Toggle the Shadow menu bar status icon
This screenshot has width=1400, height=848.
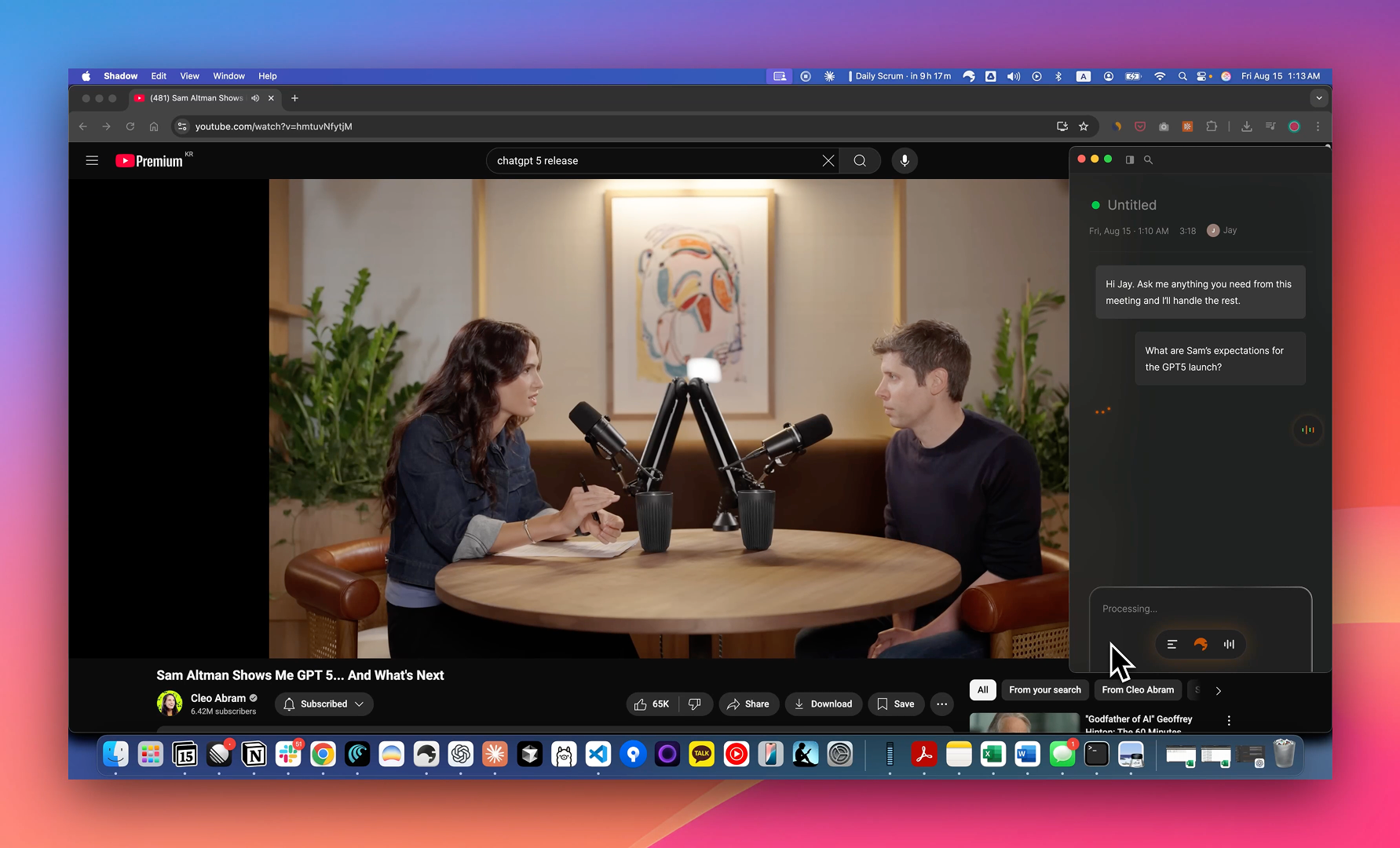(x=969, y=76)
